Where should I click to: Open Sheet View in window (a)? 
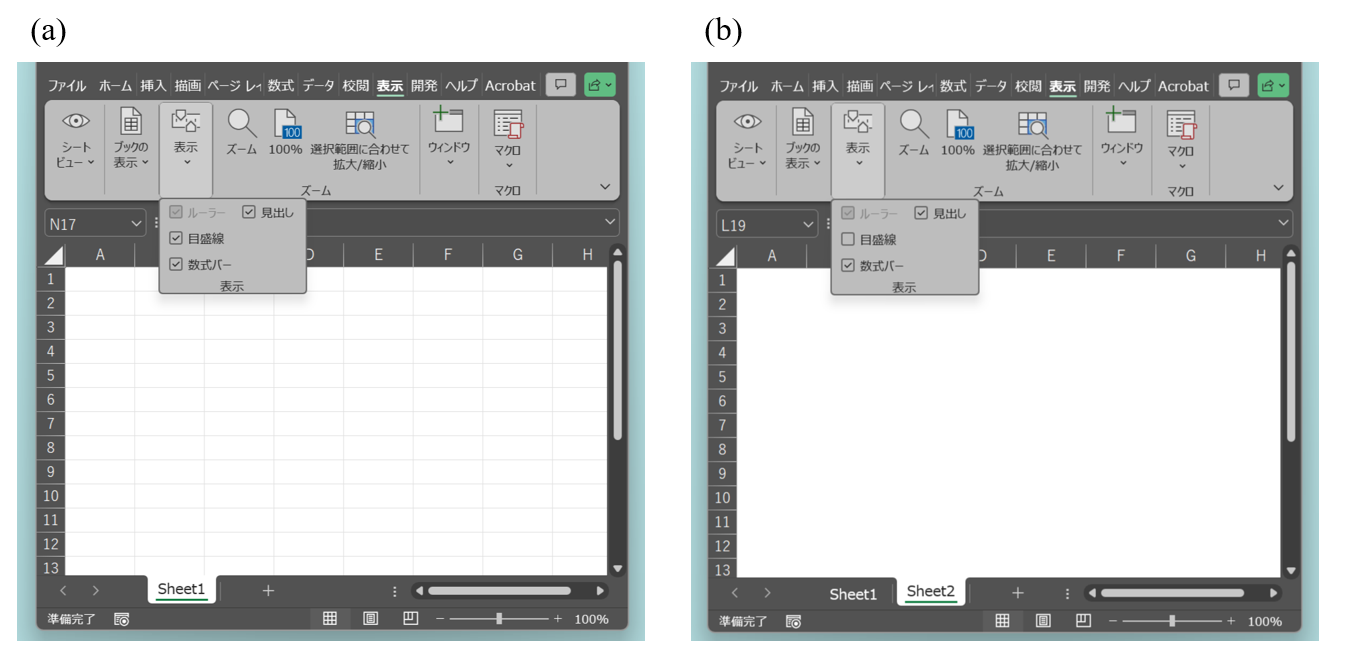tap(76, 140)
